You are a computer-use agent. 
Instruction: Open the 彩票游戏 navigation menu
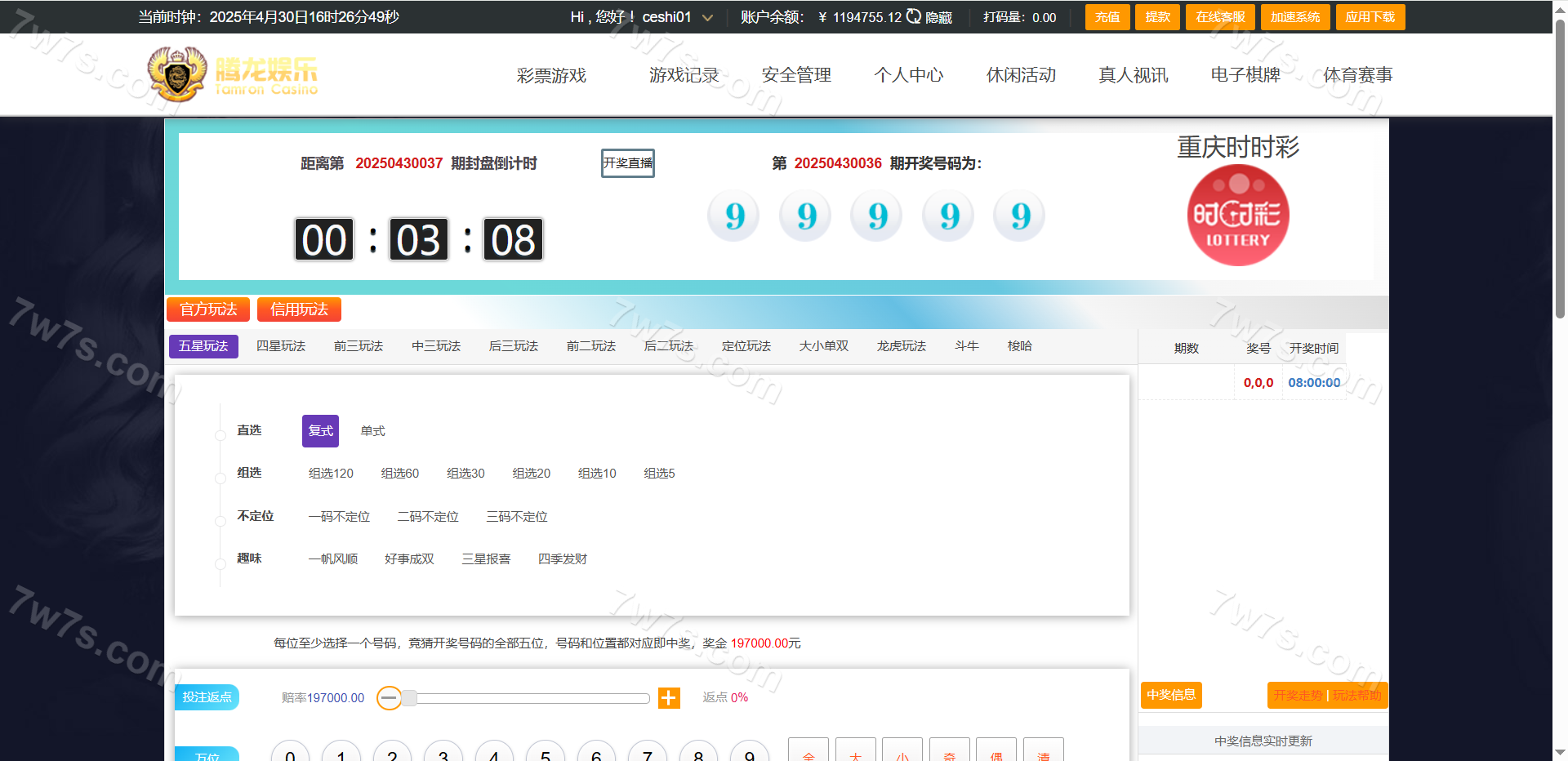551,75
